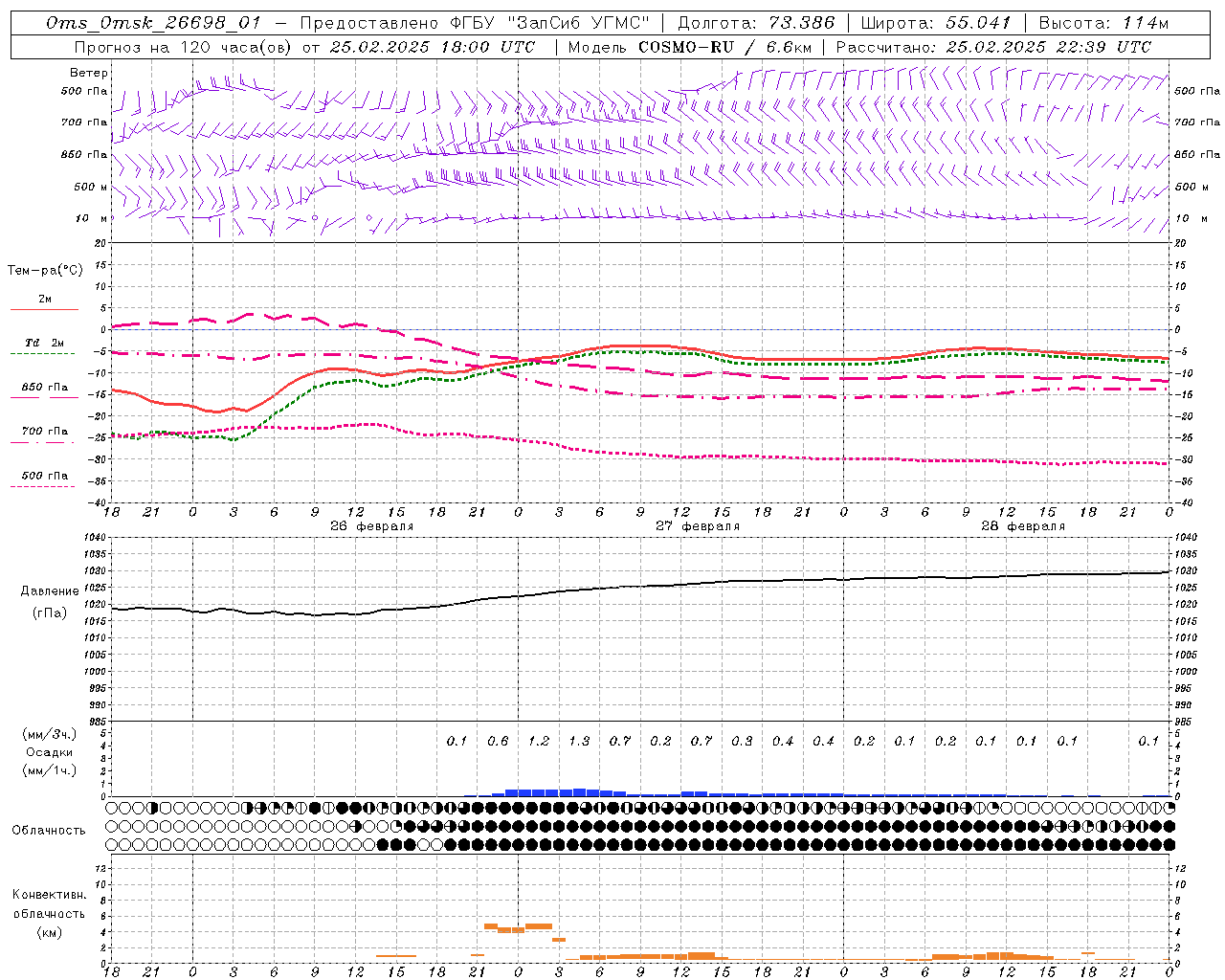Click the 985 tick on right pressure axis
The height and width of the screenshot is (980, 1225).
1186,722
